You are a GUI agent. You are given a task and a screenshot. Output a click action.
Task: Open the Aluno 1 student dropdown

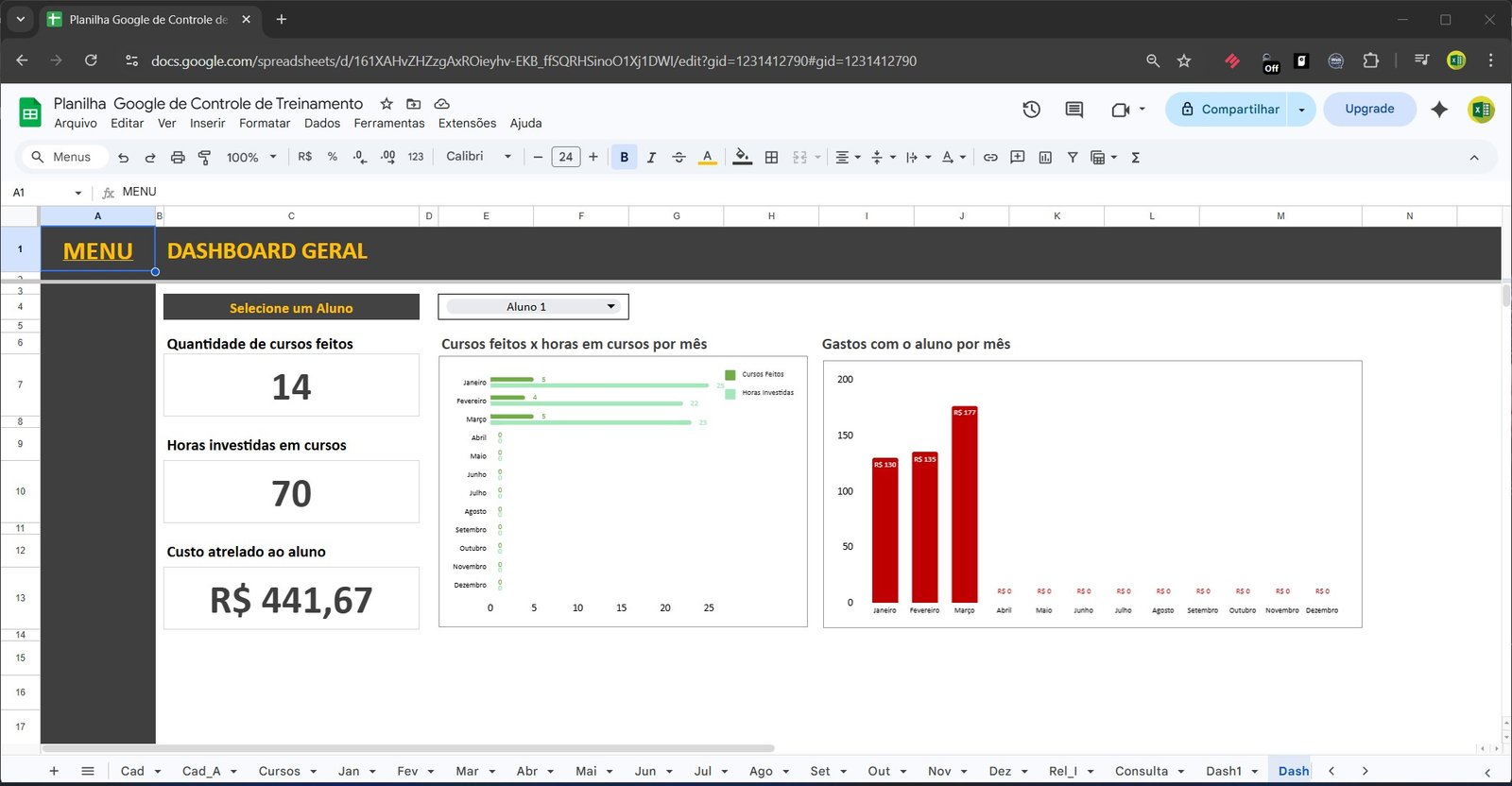coord(533,306)
